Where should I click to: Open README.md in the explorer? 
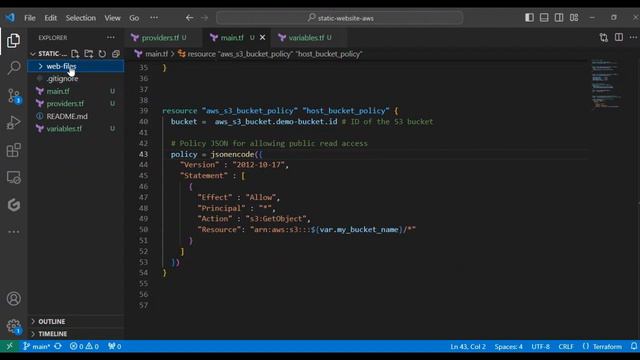point(76,116)
